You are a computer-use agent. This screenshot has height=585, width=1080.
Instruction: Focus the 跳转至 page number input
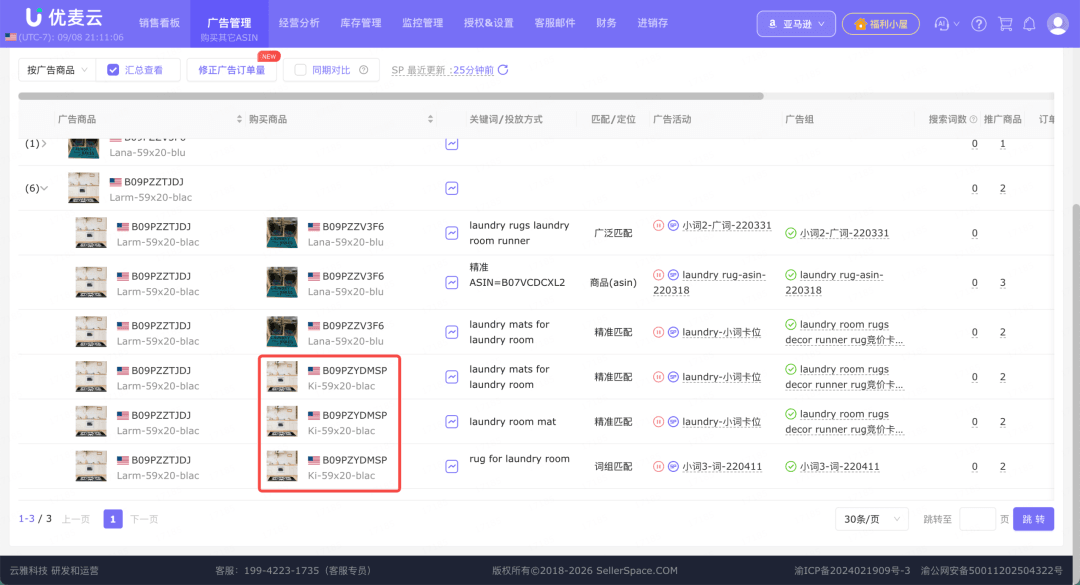pyautogui.click(x=977, y=519)
